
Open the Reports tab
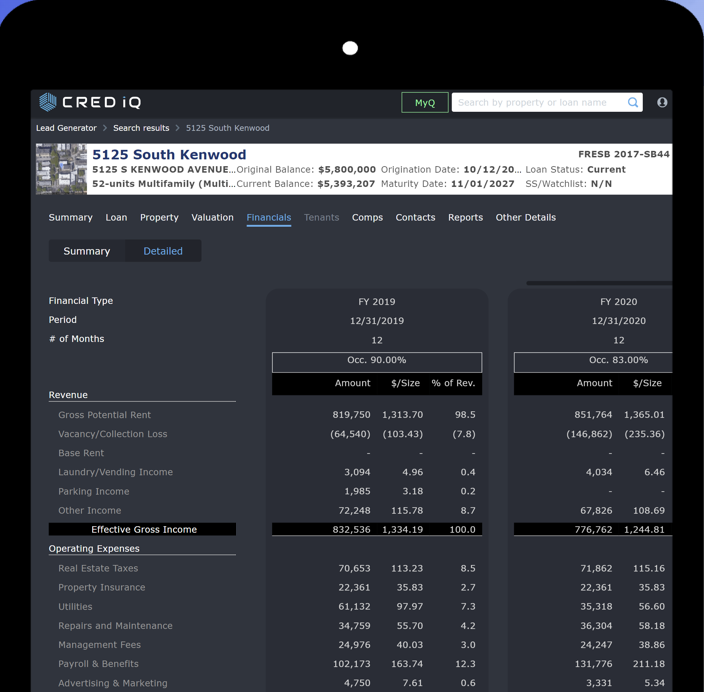pos(465,217)
